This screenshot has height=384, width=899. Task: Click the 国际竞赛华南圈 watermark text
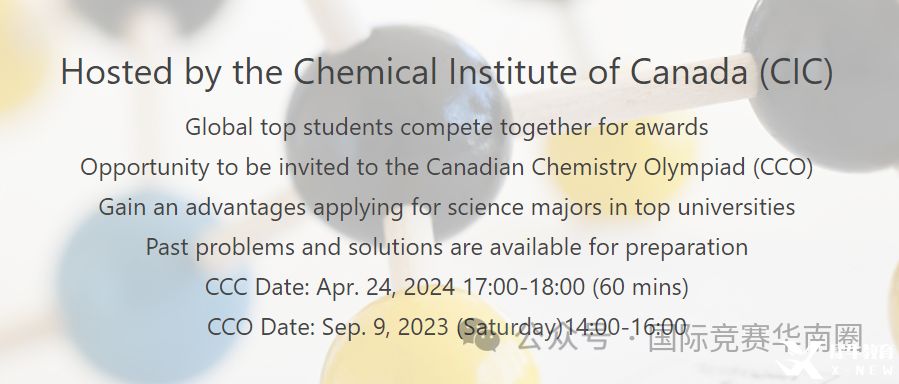(x=756, y=339)
